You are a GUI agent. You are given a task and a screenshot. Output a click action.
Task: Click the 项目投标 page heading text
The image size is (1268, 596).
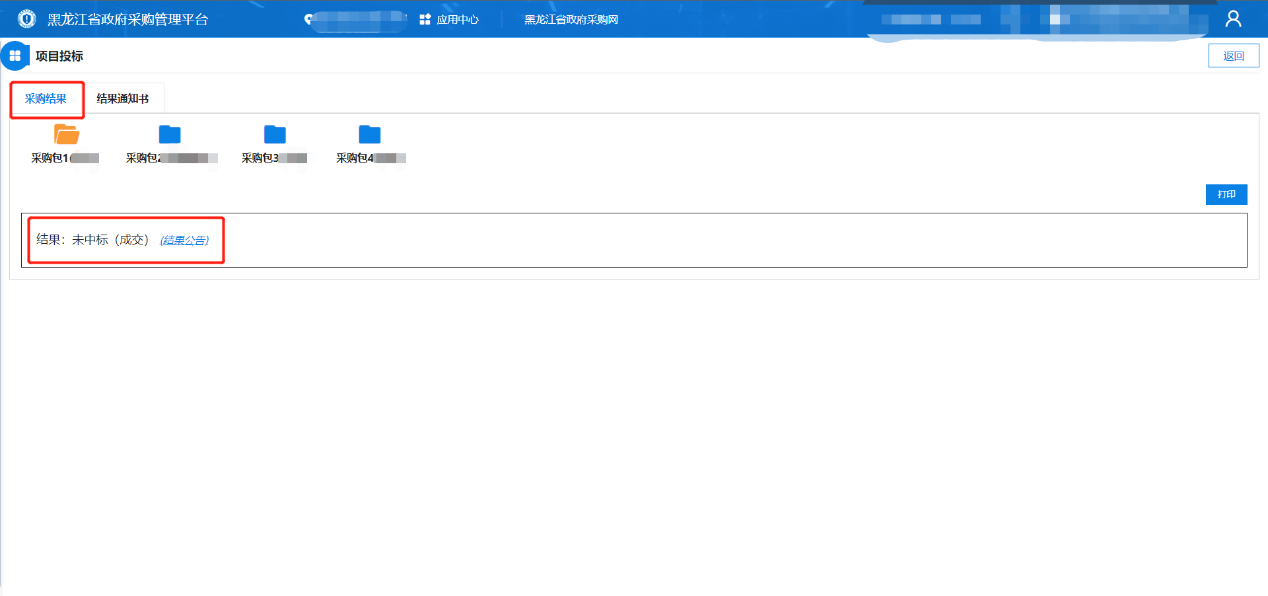point(59,56)
